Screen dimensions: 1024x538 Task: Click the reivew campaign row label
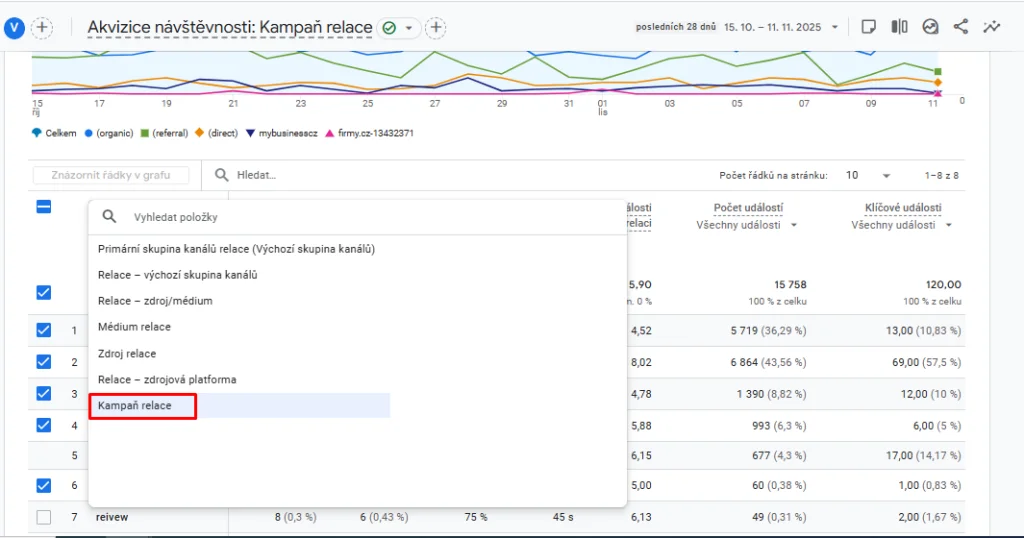coord(112,517)
